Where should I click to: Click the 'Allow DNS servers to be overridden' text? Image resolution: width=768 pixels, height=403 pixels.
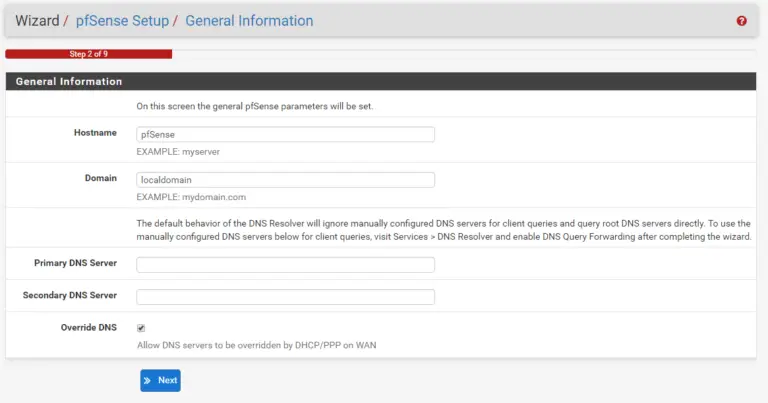[257, 345]
